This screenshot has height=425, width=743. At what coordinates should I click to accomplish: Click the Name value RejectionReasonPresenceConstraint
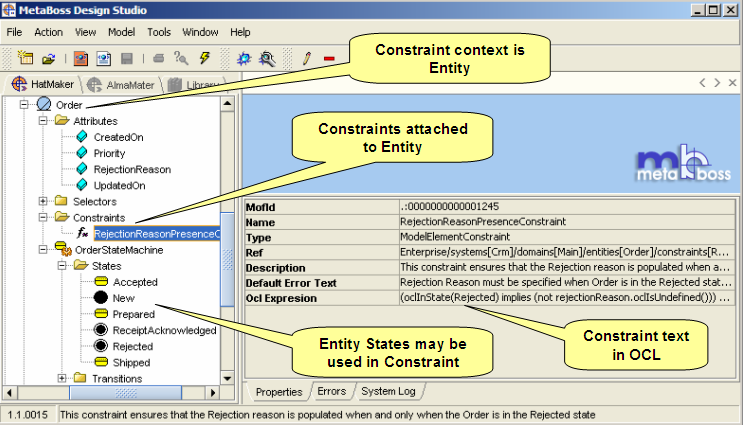483,221
